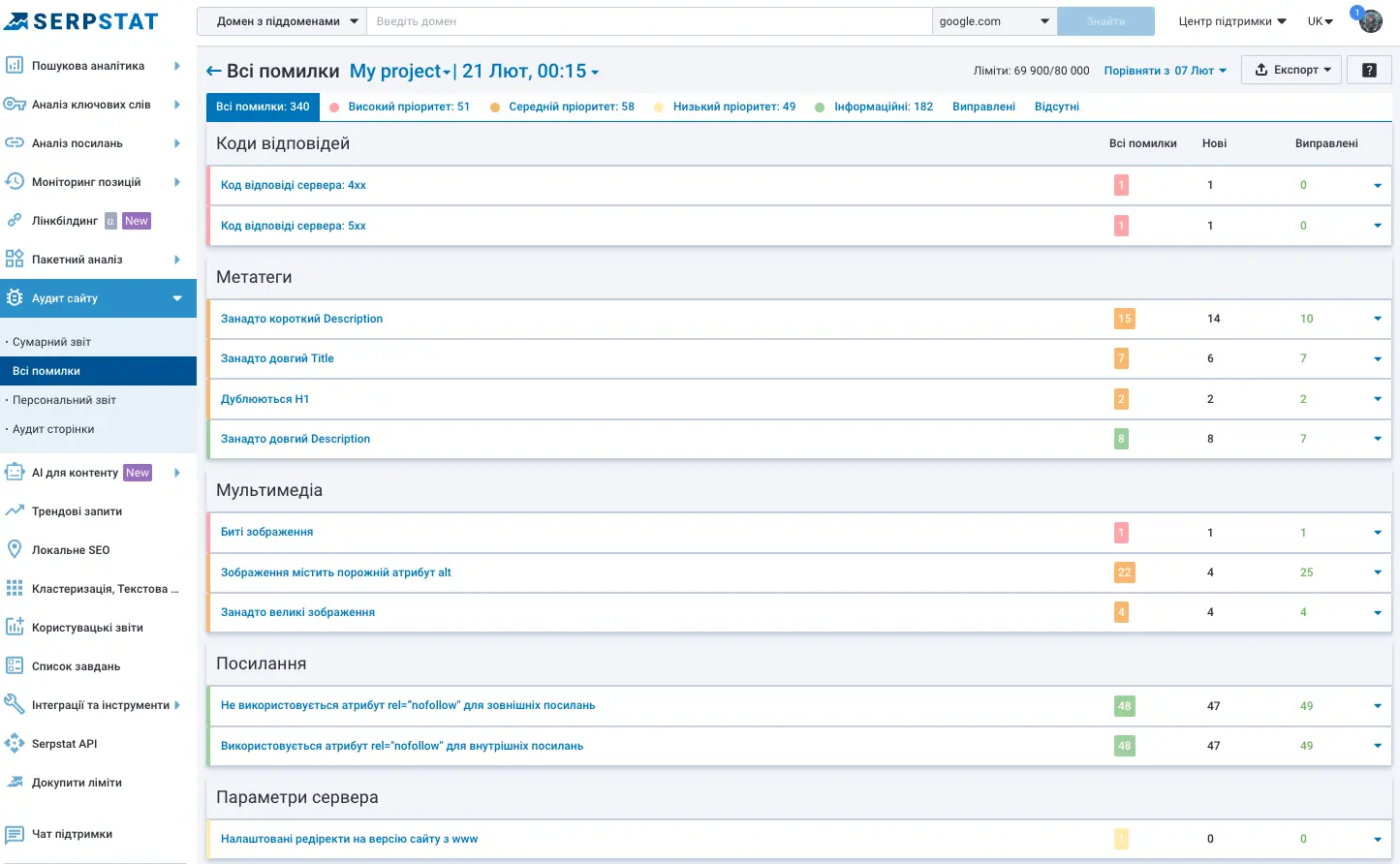Screen dimensions: 1400x864
Task: Open the google.com search engine dropdown
Action: pyautogui.click(x=994, y=21)
